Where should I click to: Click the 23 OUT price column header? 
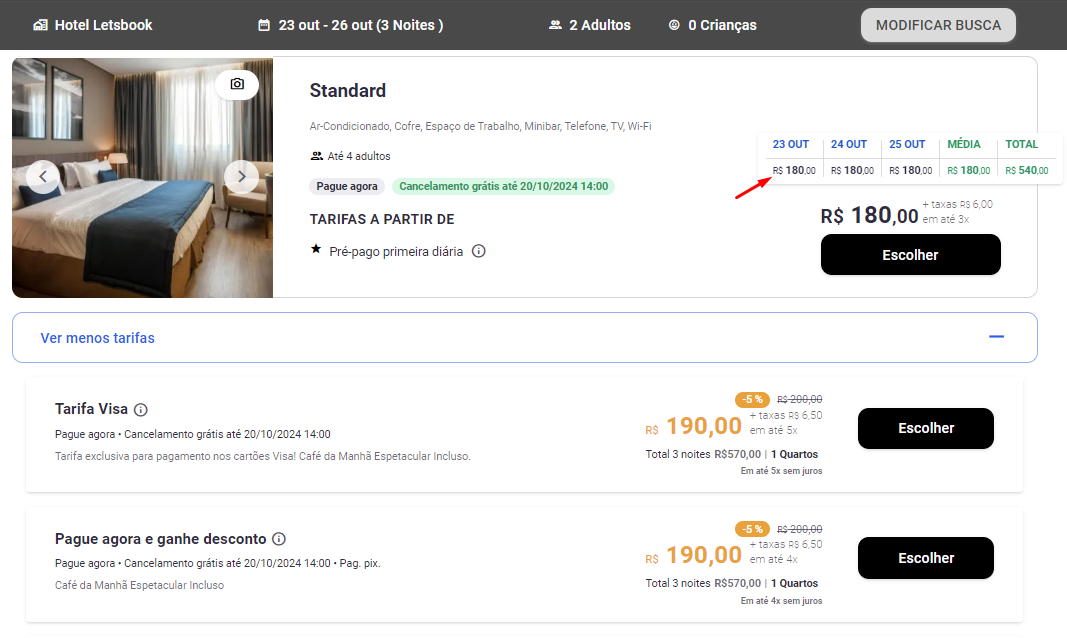pos(791,144)
